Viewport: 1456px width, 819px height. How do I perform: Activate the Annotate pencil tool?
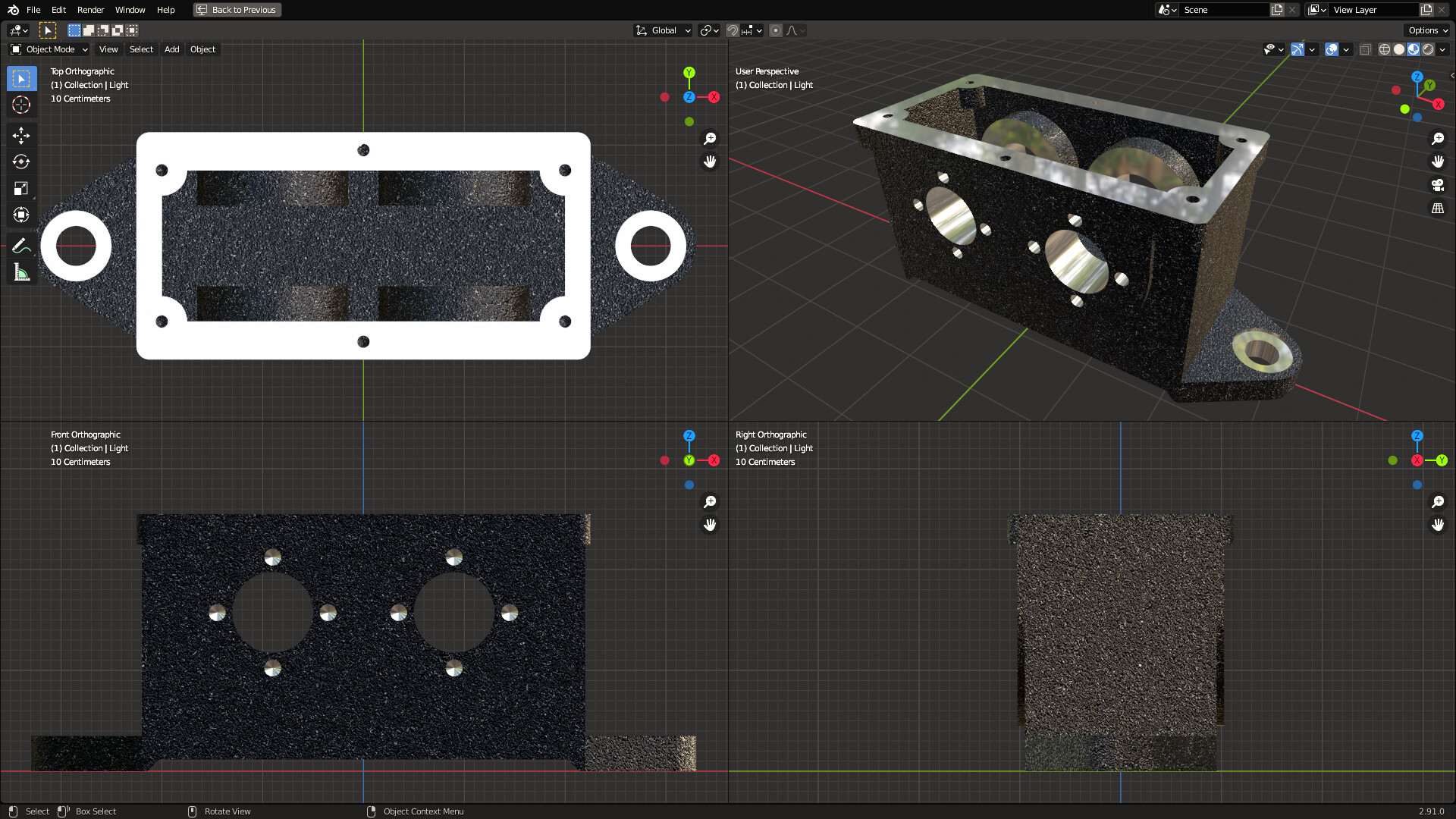tap(21, 246)
